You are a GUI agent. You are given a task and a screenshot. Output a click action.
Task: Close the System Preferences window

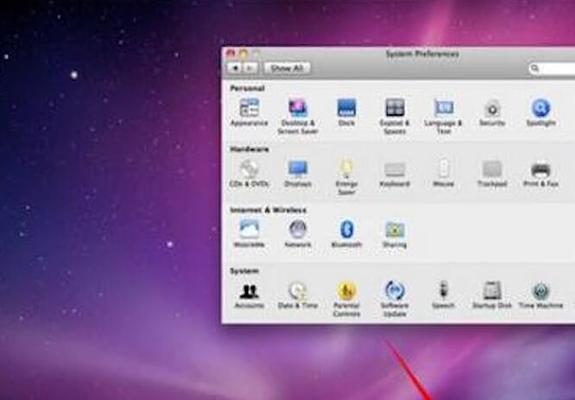pyautogui.click(x=231, y=54)
